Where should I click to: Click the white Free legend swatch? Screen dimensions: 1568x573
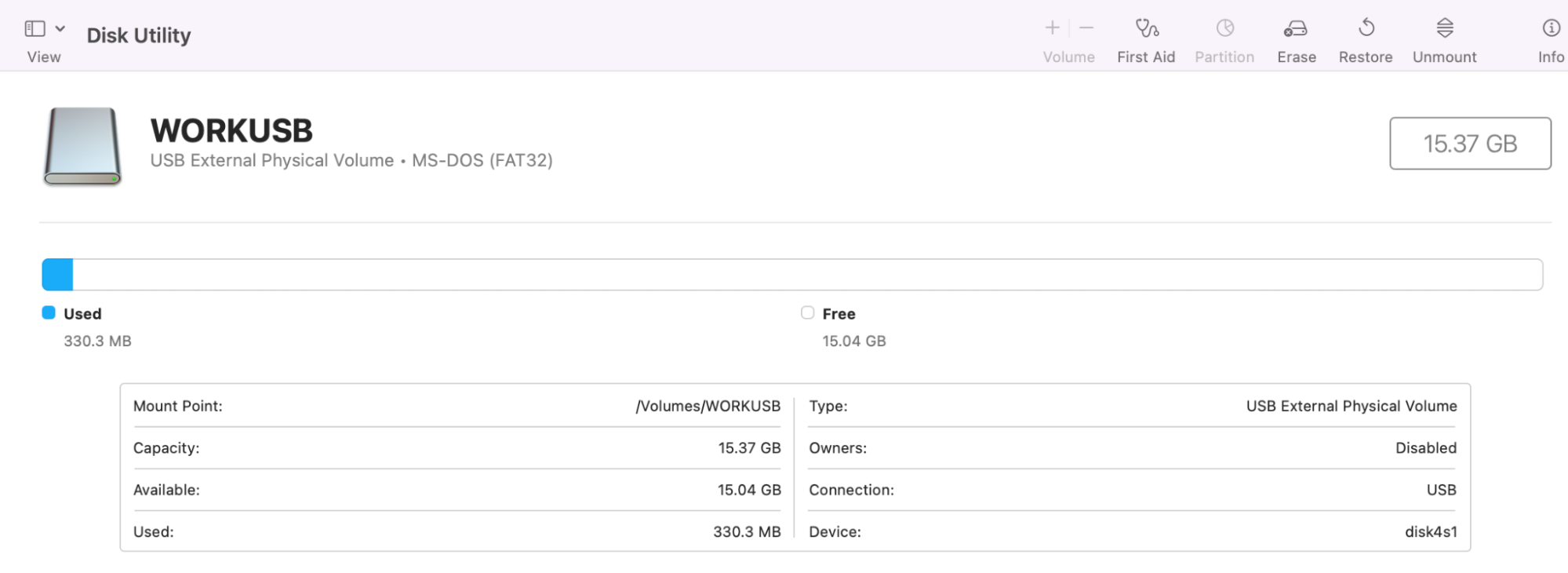(x=807, y=312)
